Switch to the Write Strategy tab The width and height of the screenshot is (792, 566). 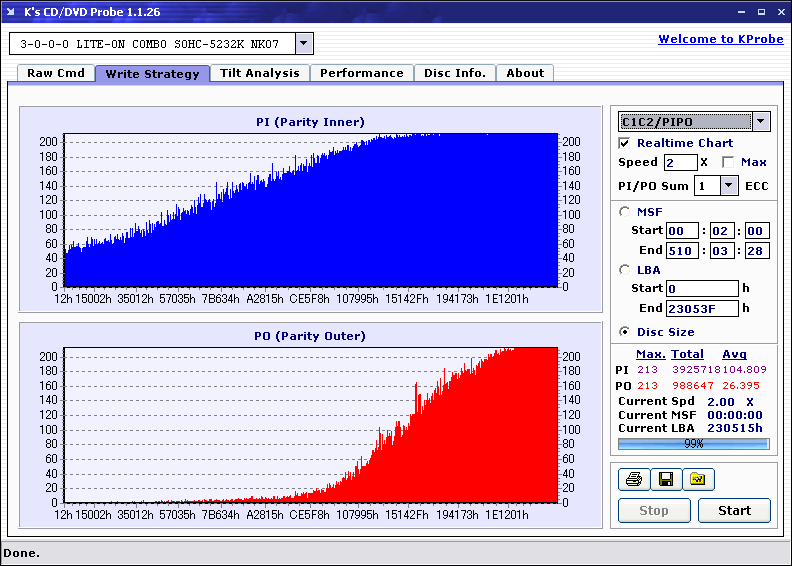click(x=152, y=74)
